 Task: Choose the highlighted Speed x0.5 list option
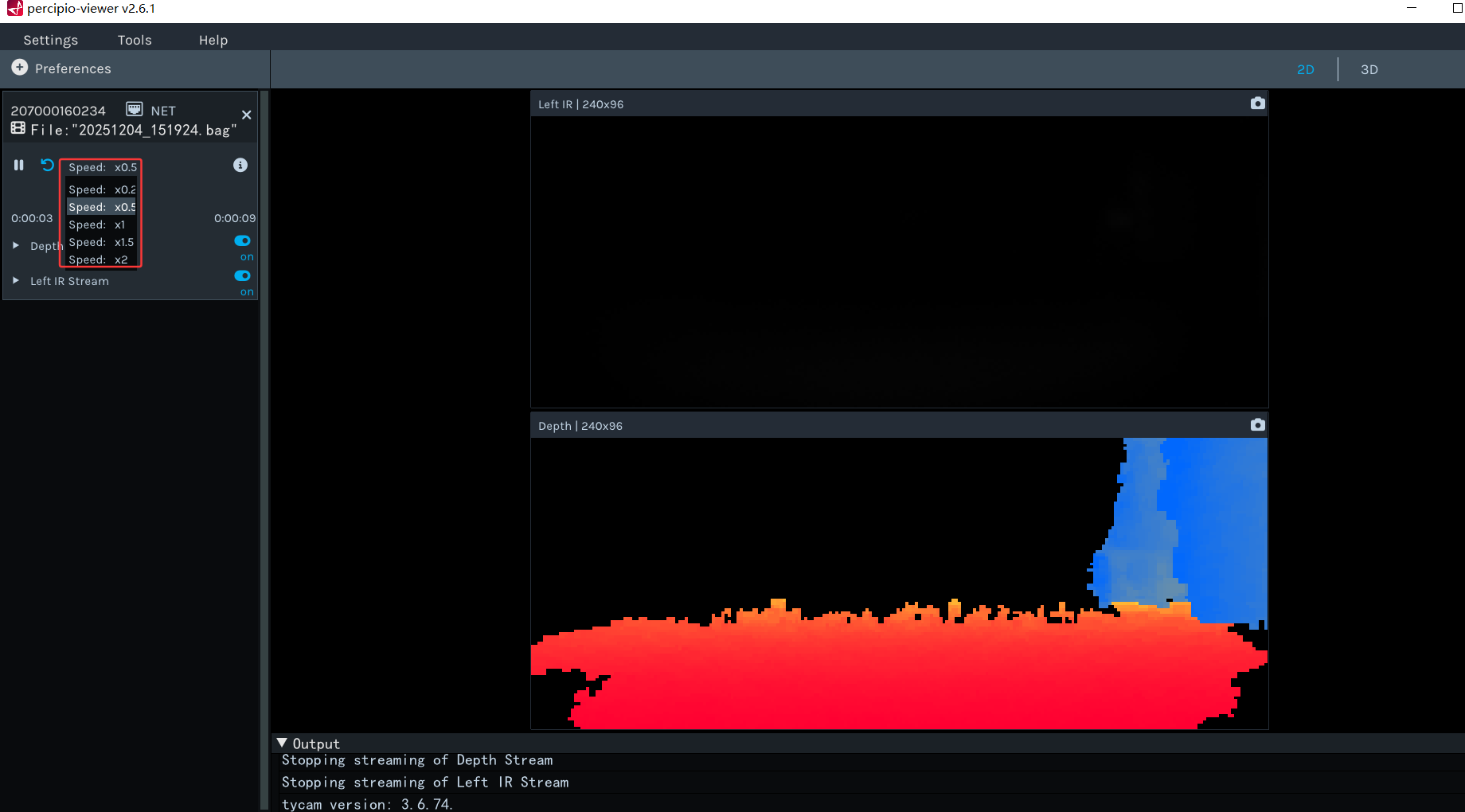point(101,207)
